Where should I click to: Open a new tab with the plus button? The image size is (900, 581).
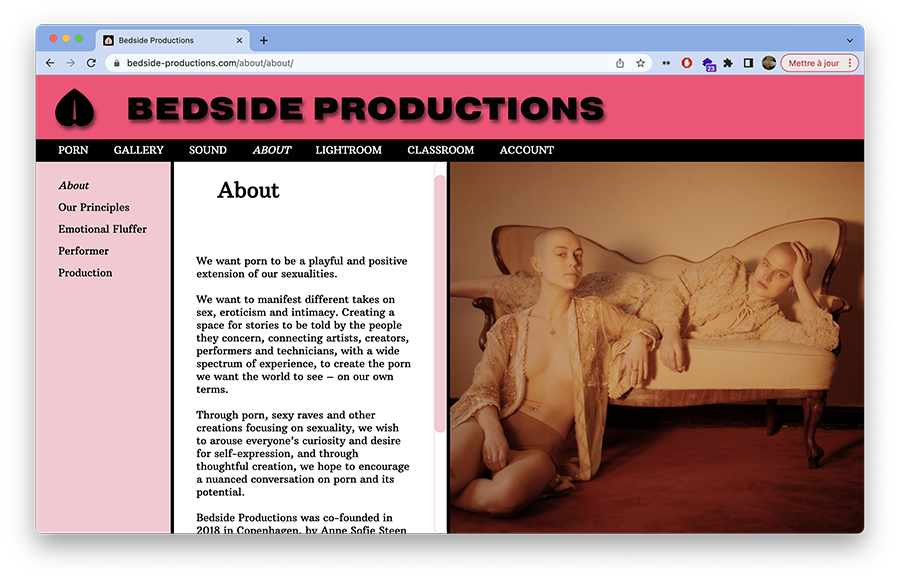(x=263, y=40)
